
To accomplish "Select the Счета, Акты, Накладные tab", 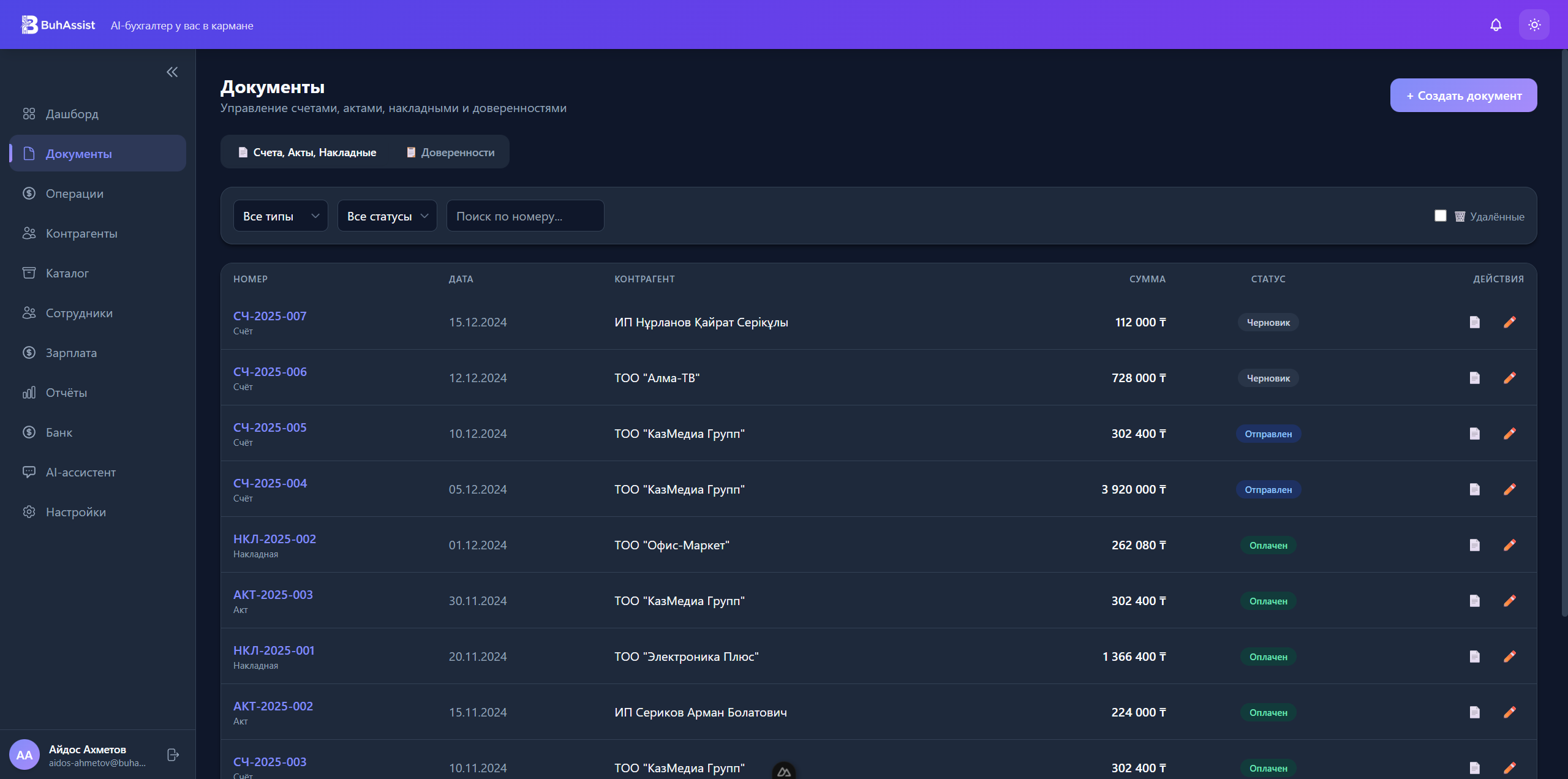I will [x=307, y=152].
